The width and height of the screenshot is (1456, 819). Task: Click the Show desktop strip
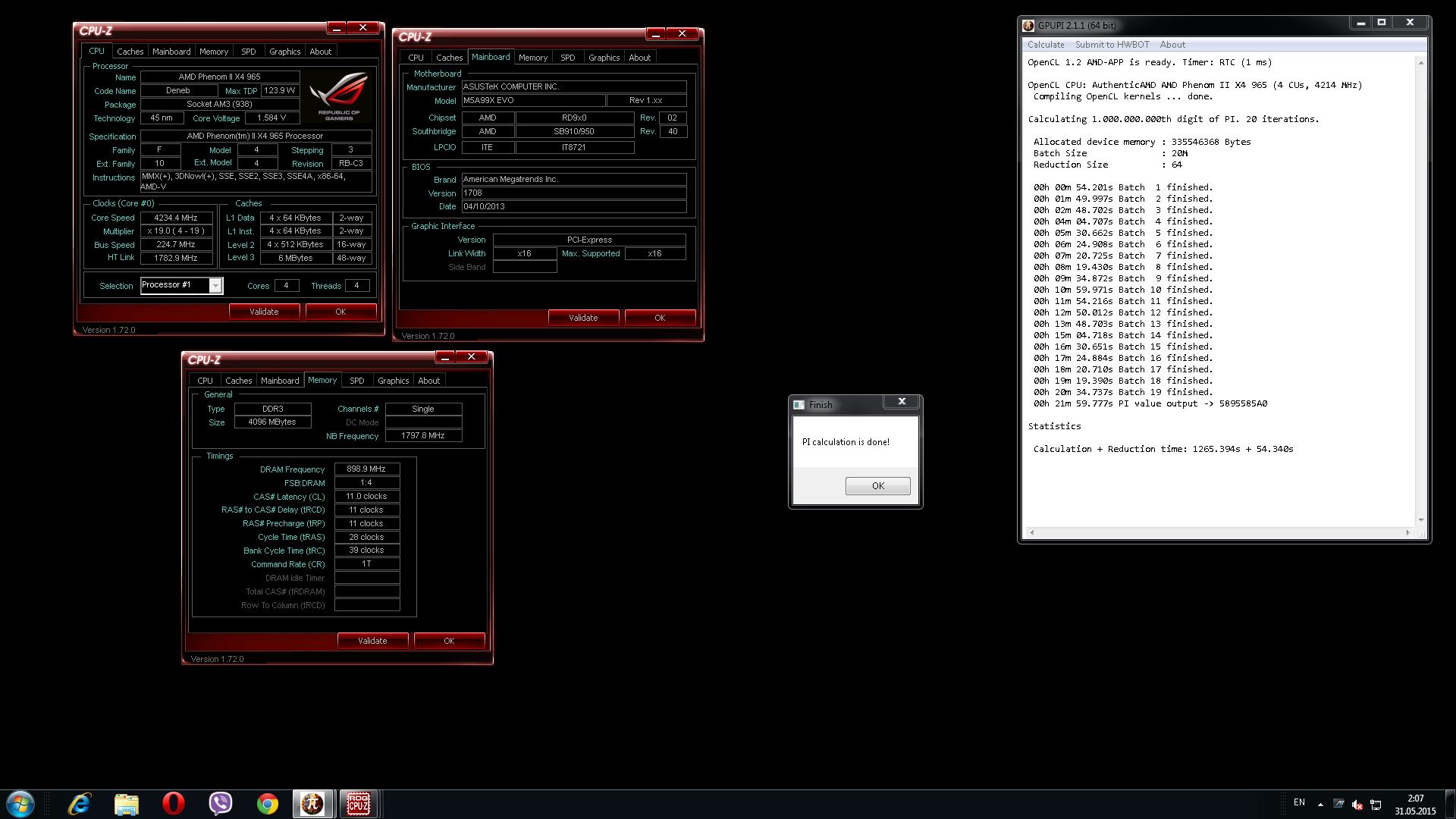(x=1450, y=805)
